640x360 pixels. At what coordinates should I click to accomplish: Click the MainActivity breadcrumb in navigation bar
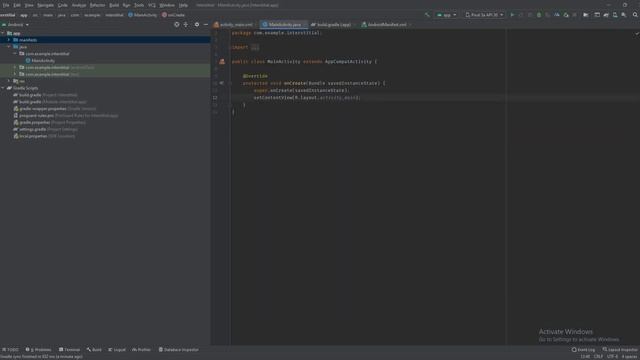point(142,15)
